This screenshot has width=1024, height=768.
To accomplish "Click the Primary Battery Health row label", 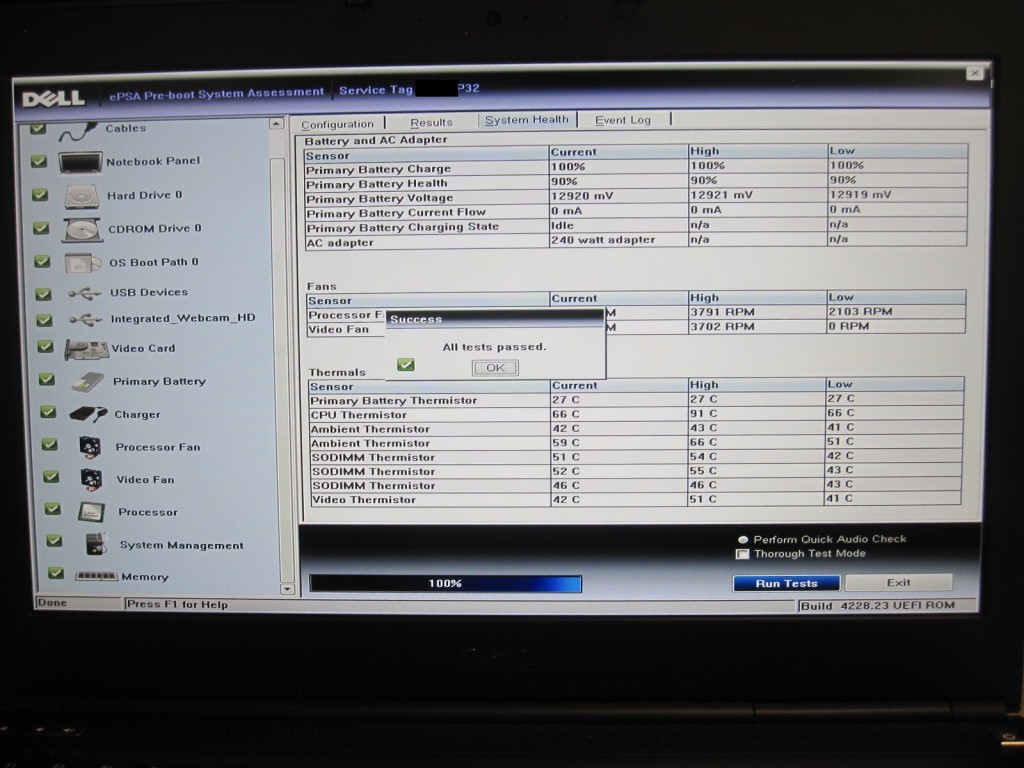I will pos(377,184).
